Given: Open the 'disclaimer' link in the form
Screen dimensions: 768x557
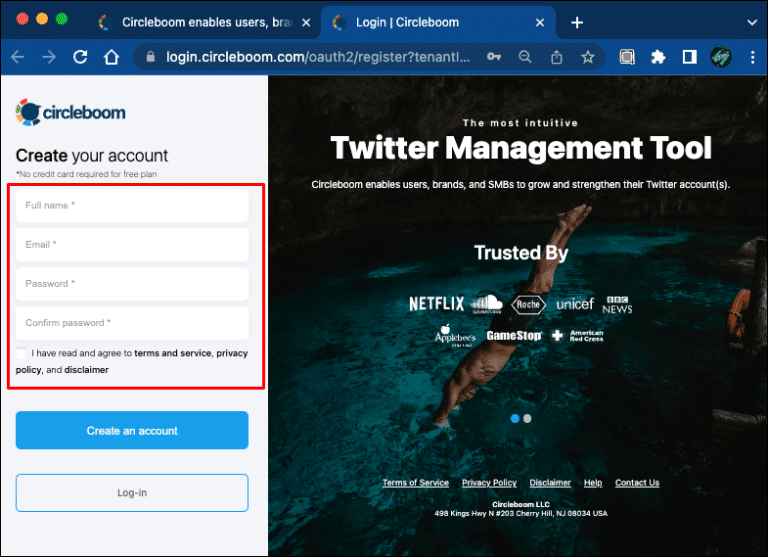Looking at the screenshot, I should coord(86,370).
